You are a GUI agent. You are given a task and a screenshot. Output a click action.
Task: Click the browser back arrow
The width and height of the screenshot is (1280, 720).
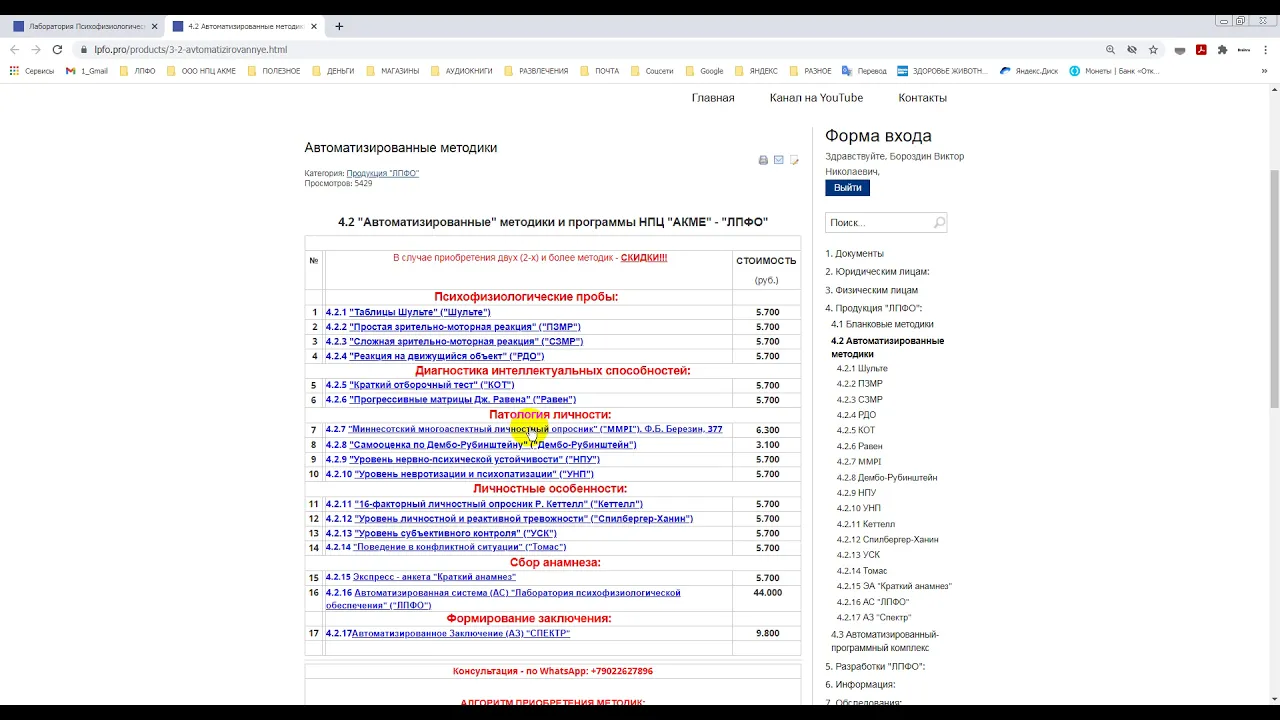point(14,49)
